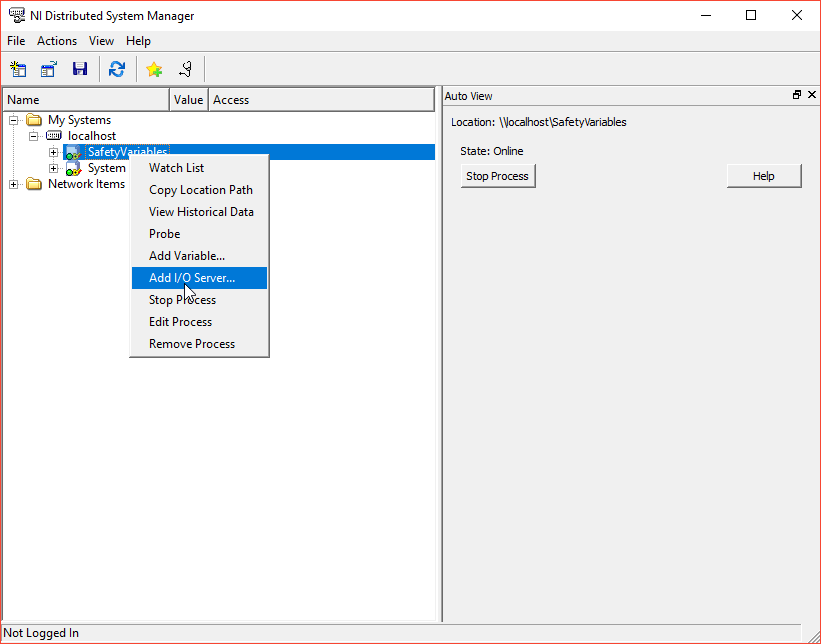
Task: Click the Access column header
Action: tap(321, 100)
